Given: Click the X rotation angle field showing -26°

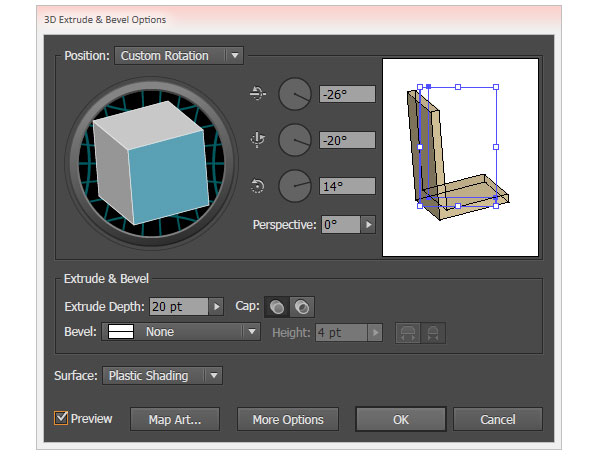Looking at the screenshot, I should click(x=347, y=95).
